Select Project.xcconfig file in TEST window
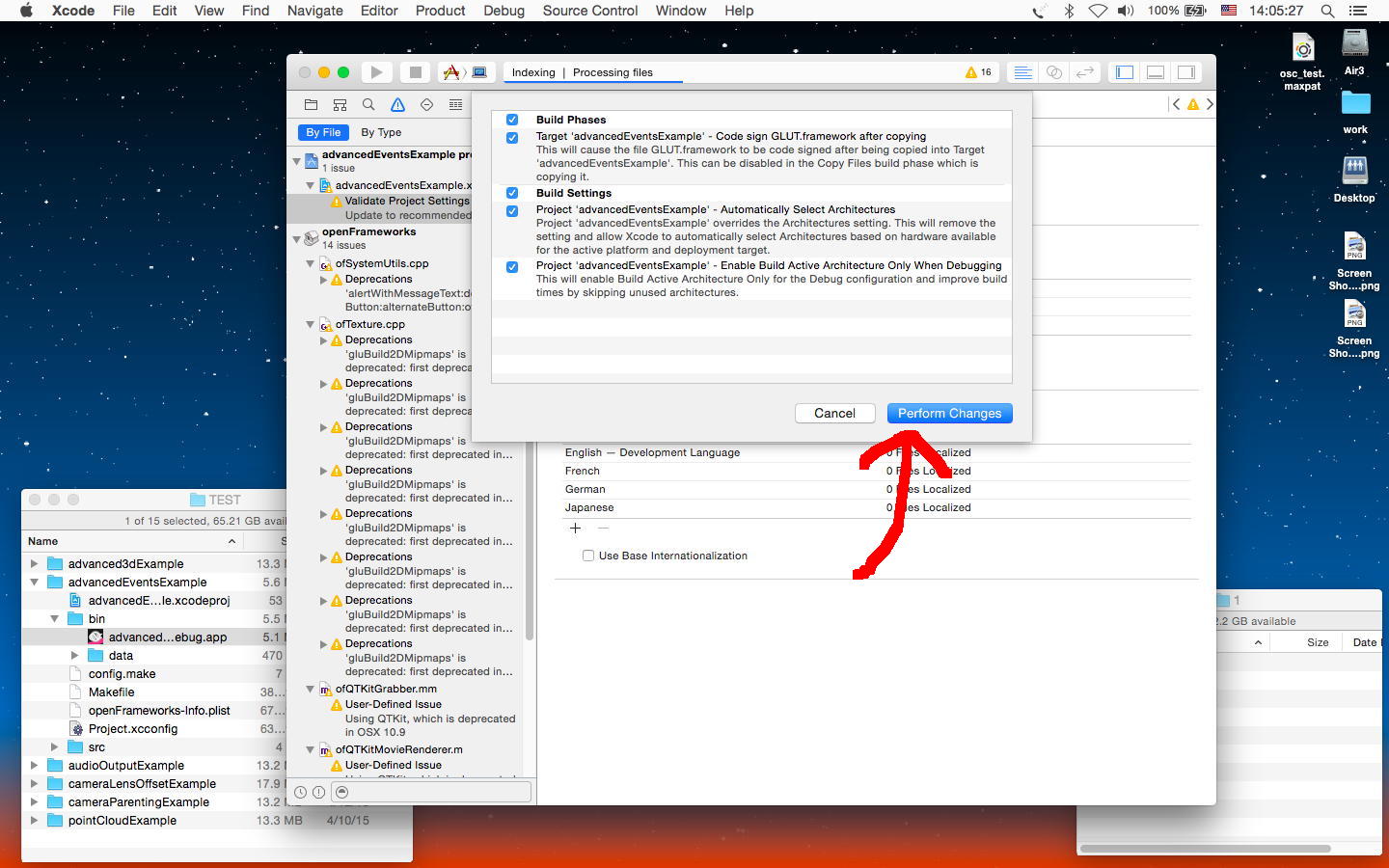Screen dimensions: 1389x868 [133, 728]
